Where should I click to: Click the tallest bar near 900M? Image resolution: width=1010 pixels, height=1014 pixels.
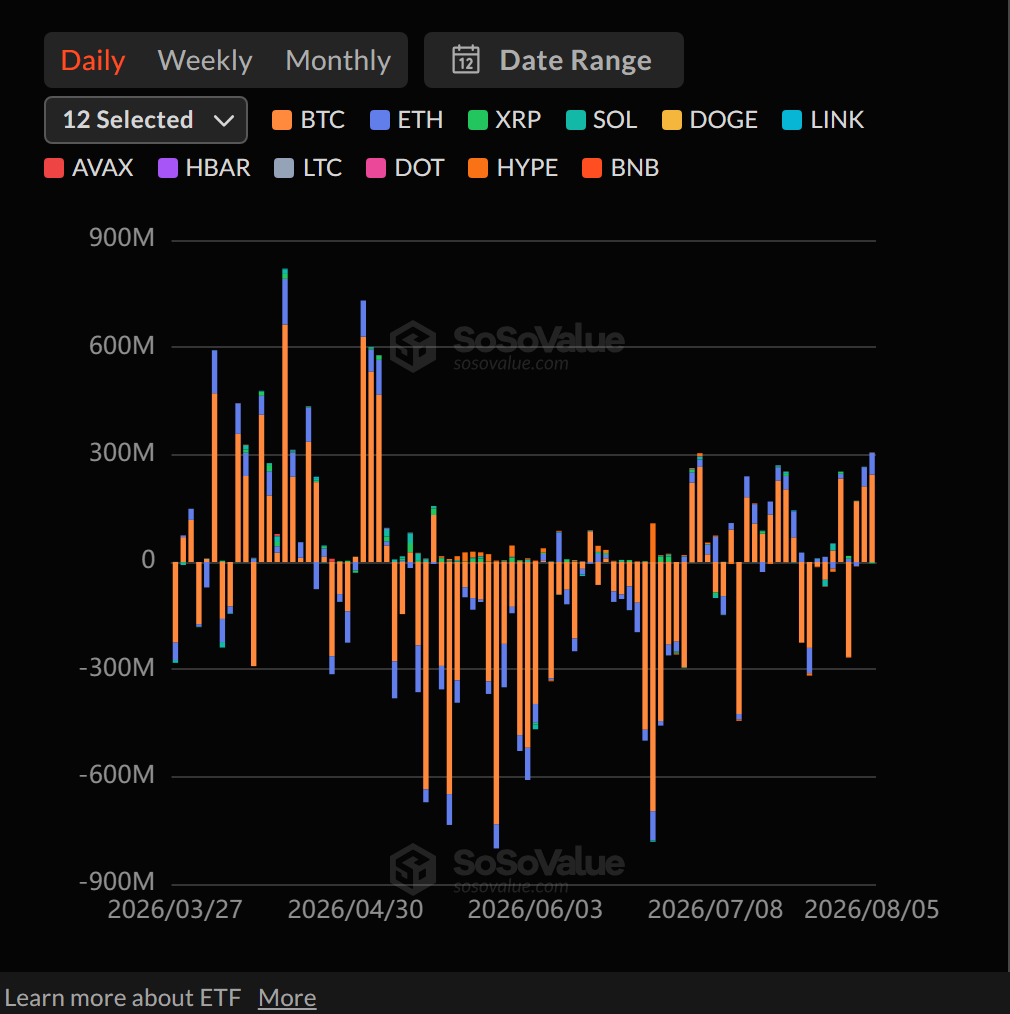[285, 415]
